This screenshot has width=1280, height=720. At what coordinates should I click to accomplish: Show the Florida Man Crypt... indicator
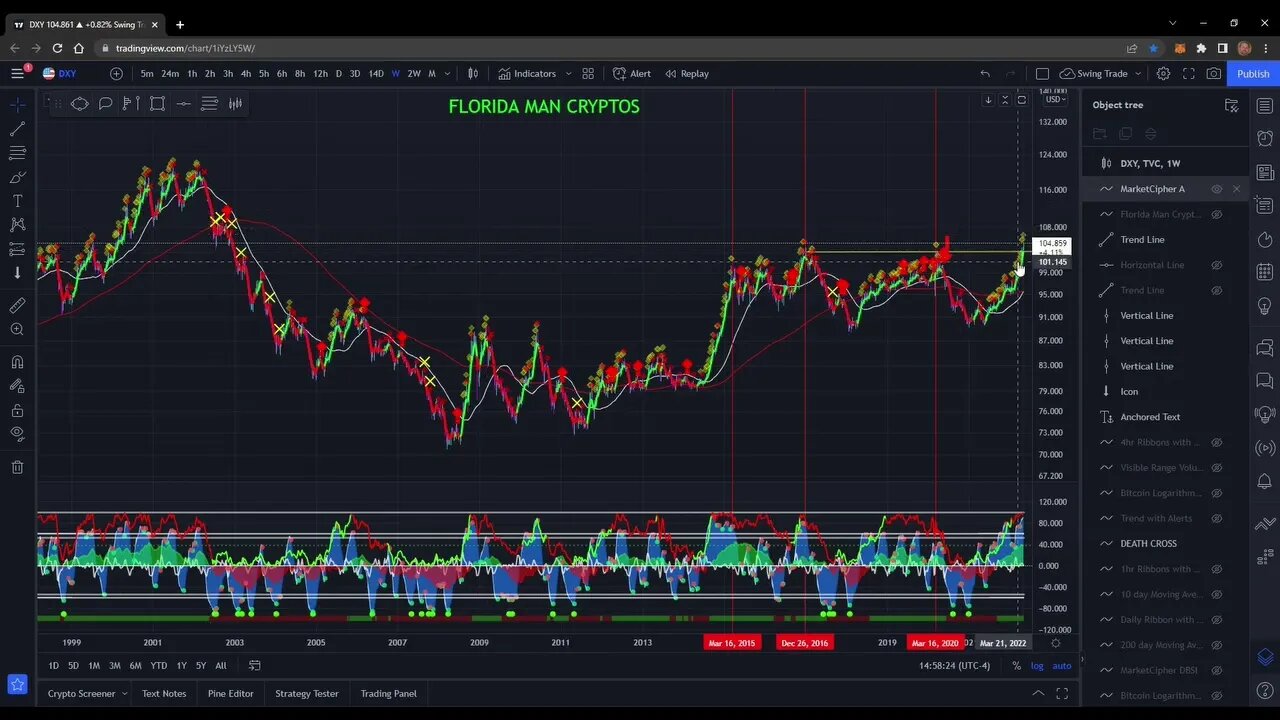1217,214
